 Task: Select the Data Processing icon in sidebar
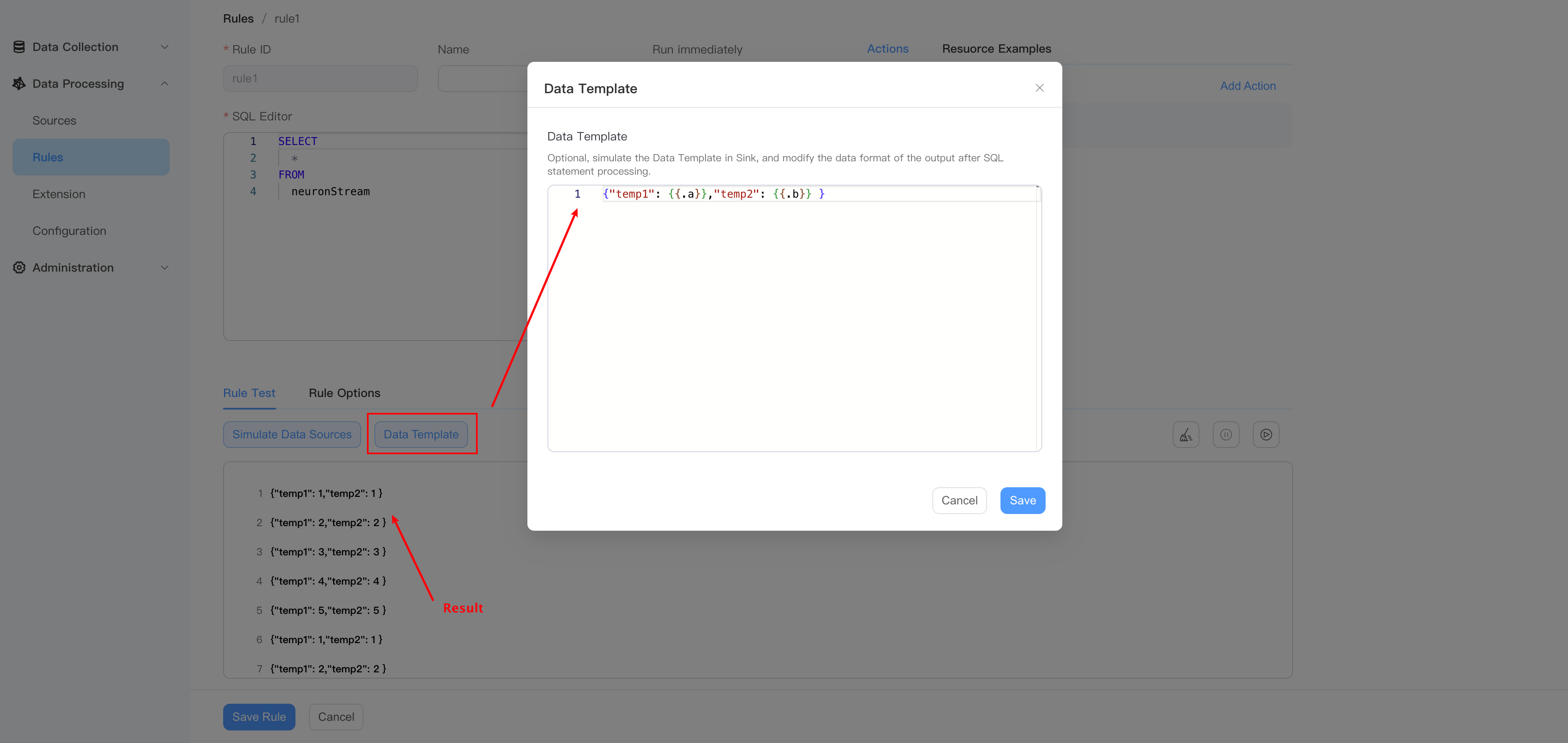[18, 83]
